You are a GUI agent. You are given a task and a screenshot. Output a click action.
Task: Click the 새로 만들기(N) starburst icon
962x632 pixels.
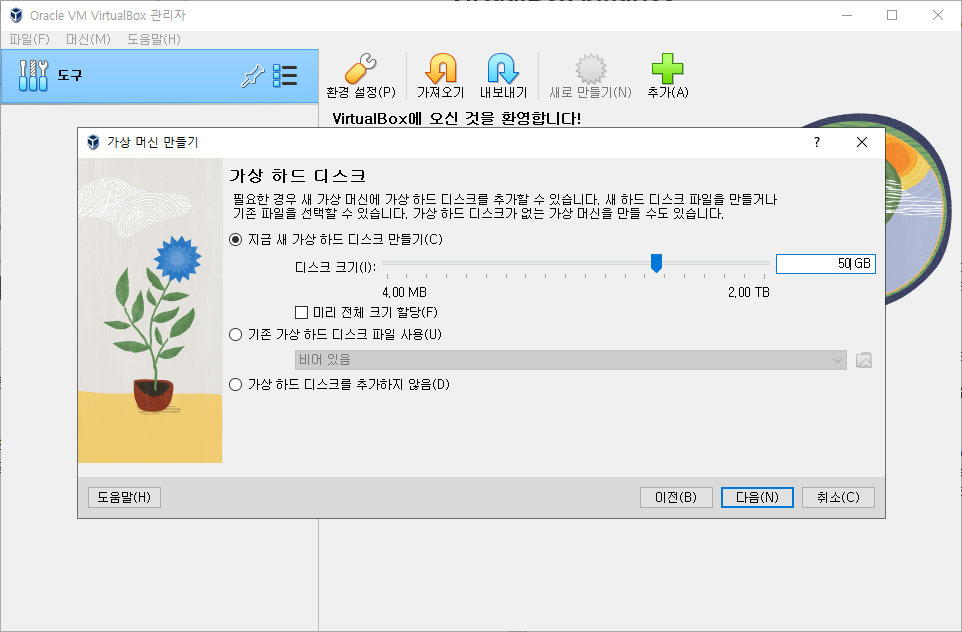pyautogui.click(x=590, y=68)
